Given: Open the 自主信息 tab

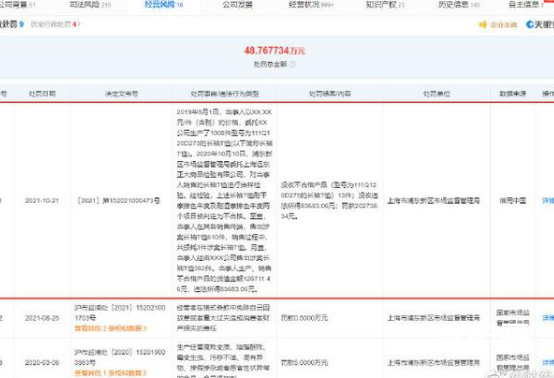Looking at the screenshot, I should [x=526, y=5].
